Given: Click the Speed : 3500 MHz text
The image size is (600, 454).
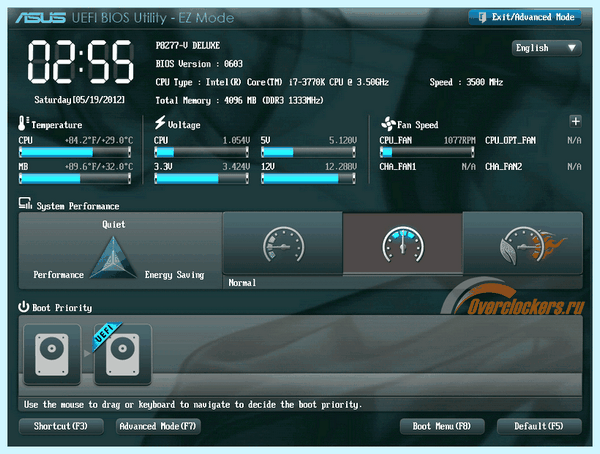Looking at the screenshot, I should point(466,82).
